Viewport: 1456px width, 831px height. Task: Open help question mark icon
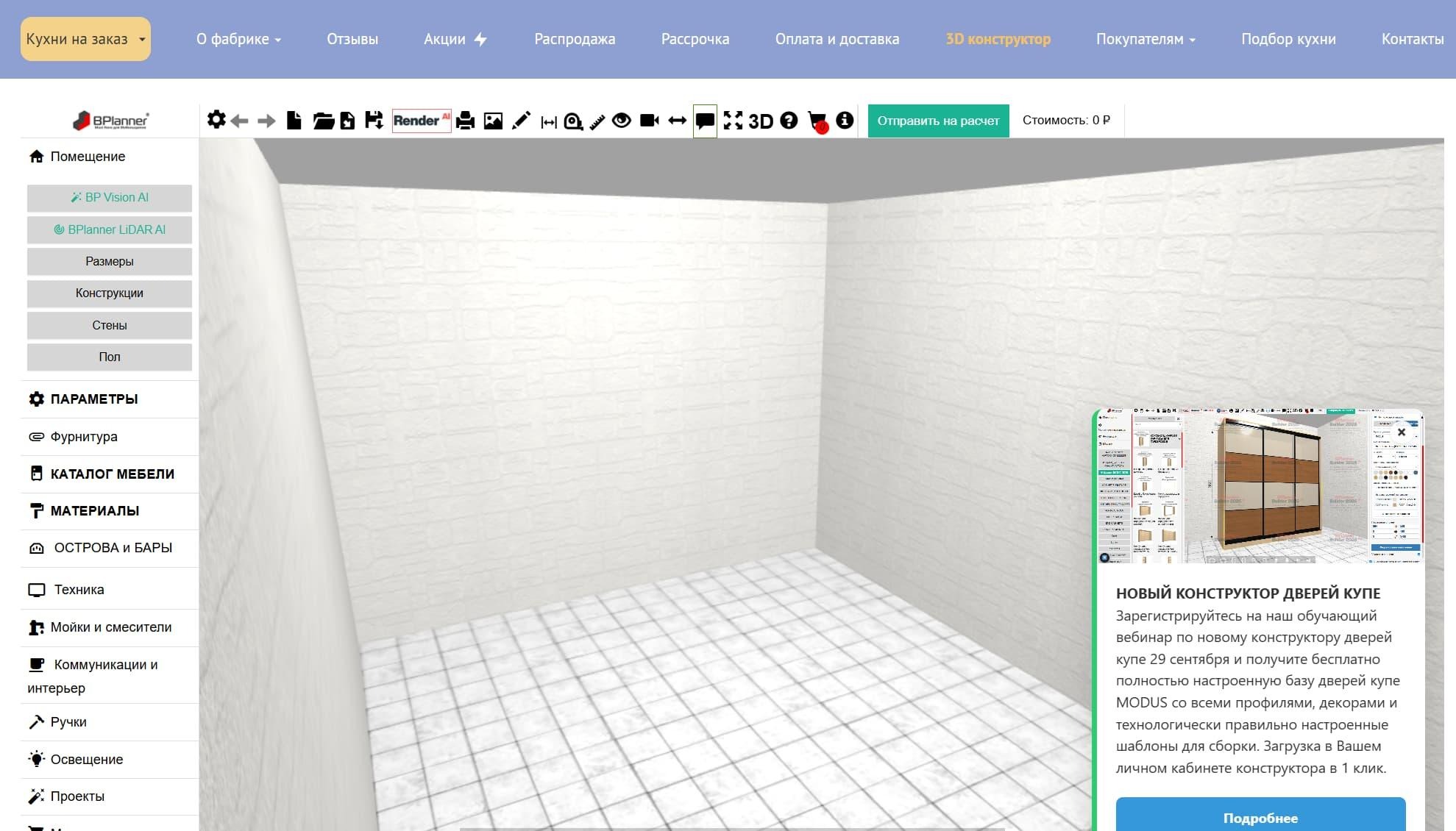pyautogui.click(x=789, y=120)
